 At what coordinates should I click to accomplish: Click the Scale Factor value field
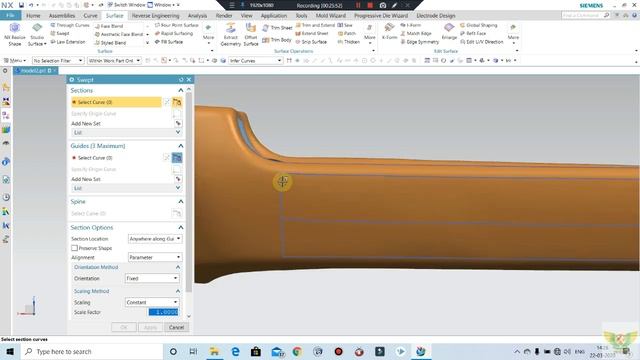163,312
